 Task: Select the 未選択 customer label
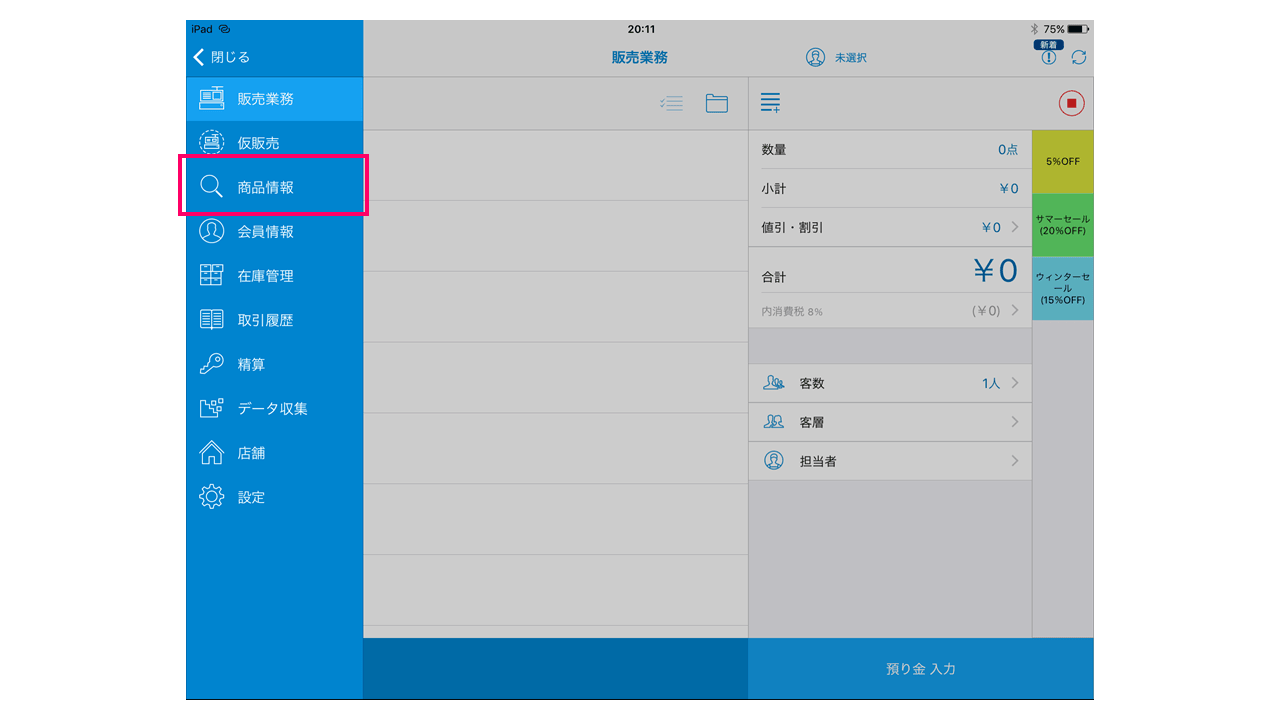point(851,58)
